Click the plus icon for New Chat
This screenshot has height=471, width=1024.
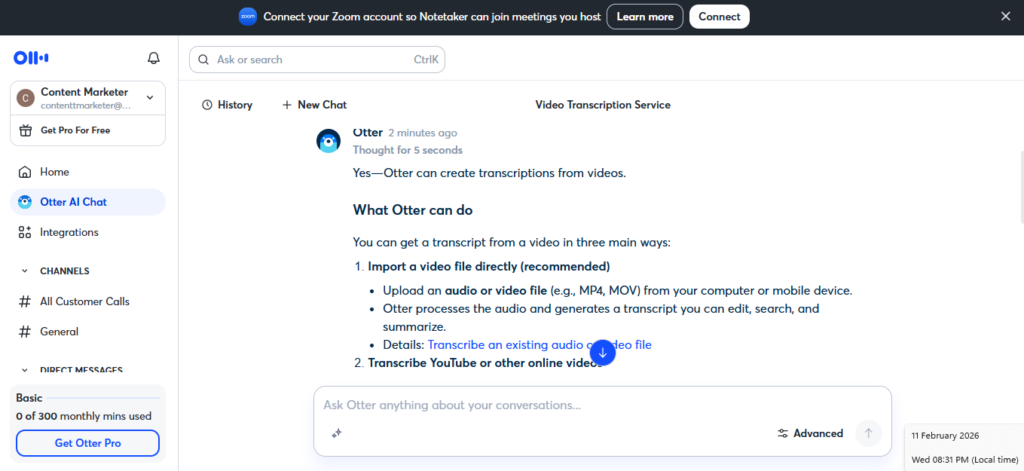coord(287,105)
